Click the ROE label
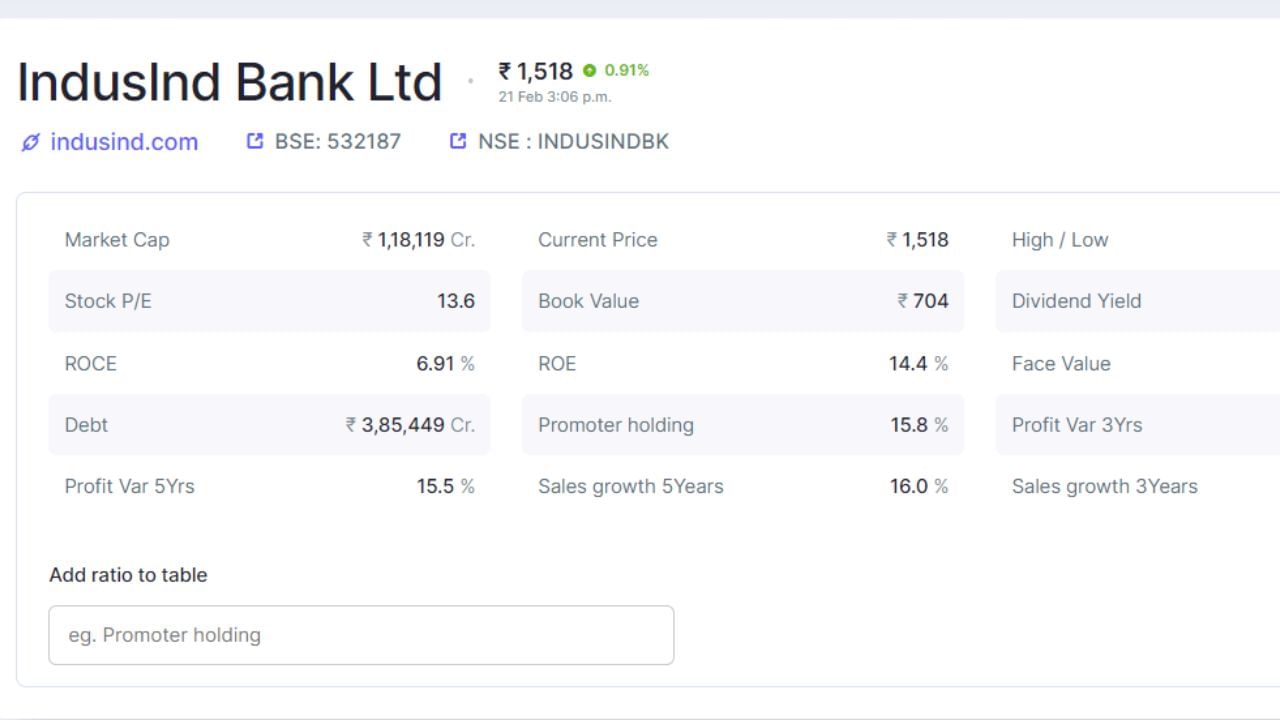This screenshot has width=1280, height=720. click(x=557, y=364)
